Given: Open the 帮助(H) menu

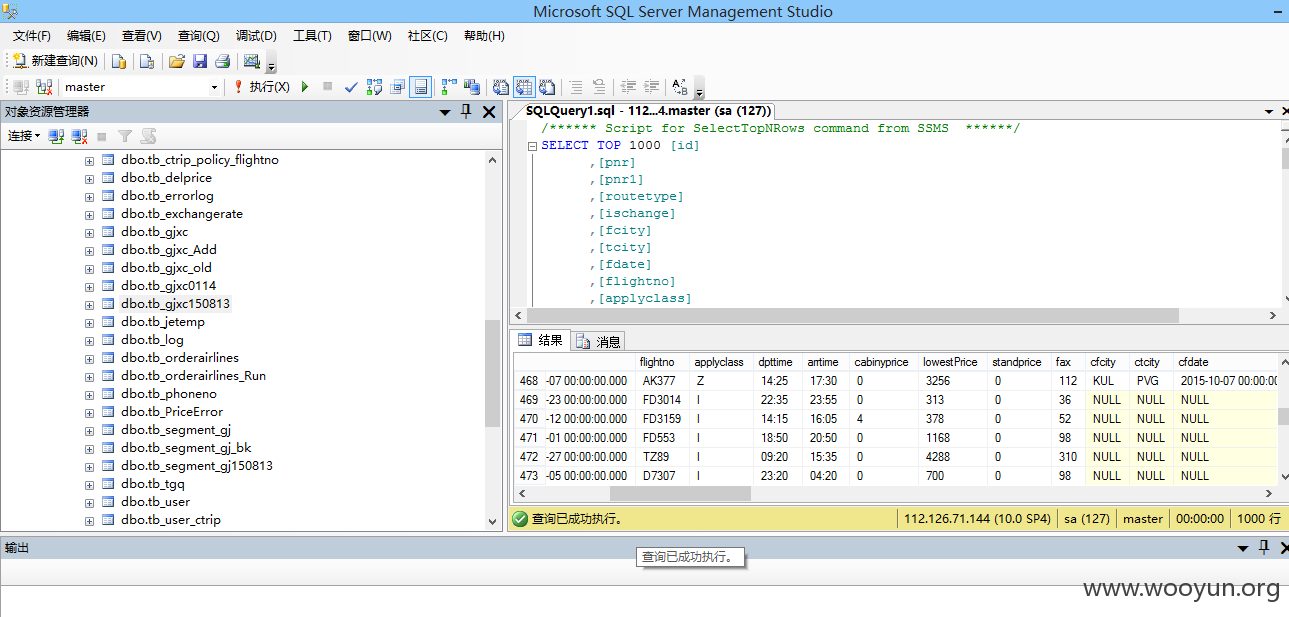Looking at the screenshot, I should 484,35.
